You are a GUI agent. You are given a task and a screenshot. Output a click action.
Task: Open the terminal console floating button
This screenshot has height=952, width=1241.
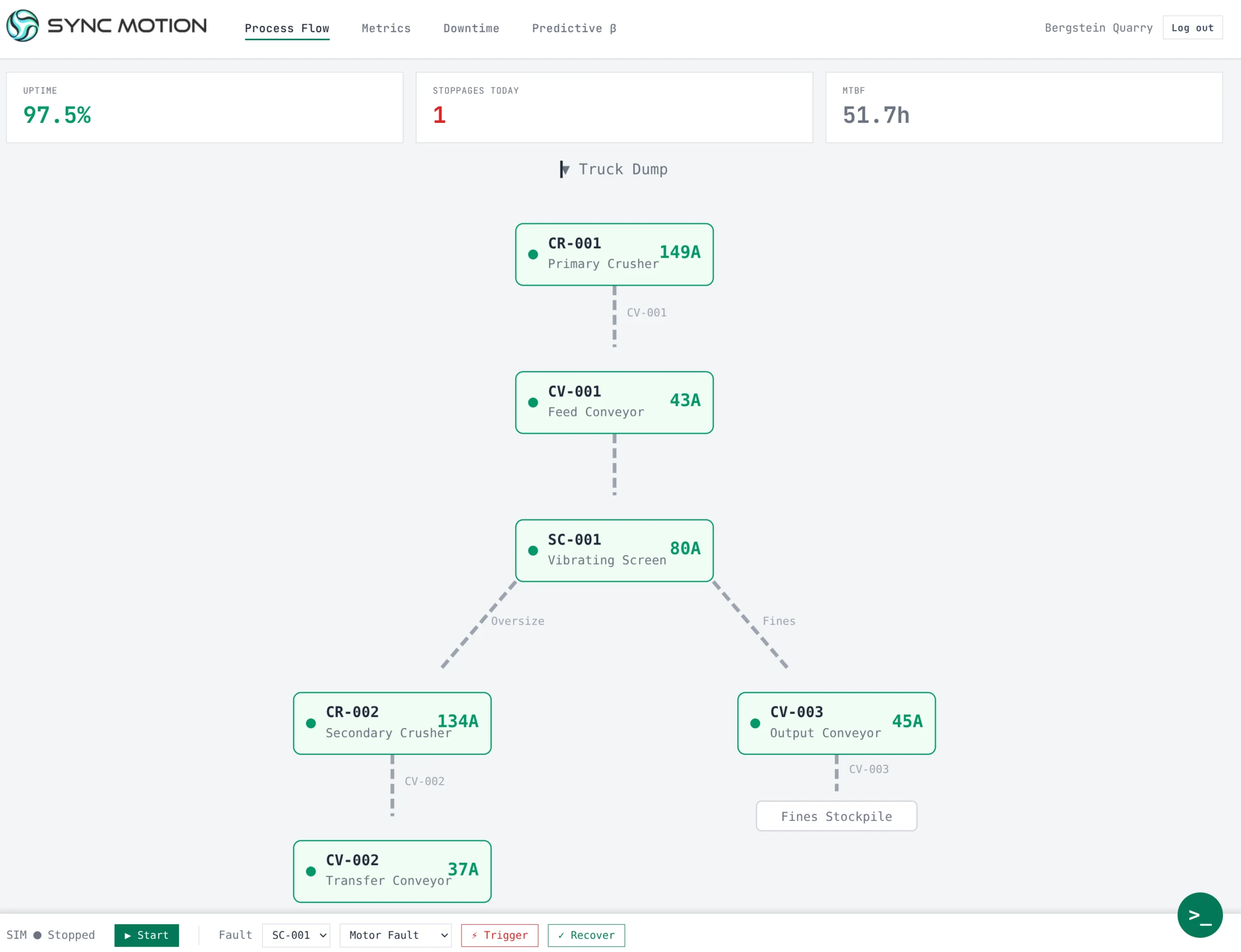click(1199, 915)
